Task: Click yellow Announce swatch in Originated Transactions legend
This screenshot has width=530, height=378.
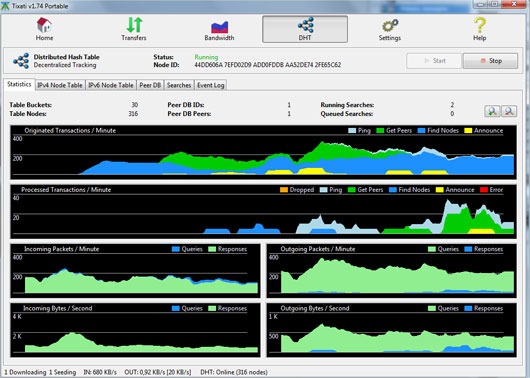Action: pyautogui.click(x=468, y=131)
